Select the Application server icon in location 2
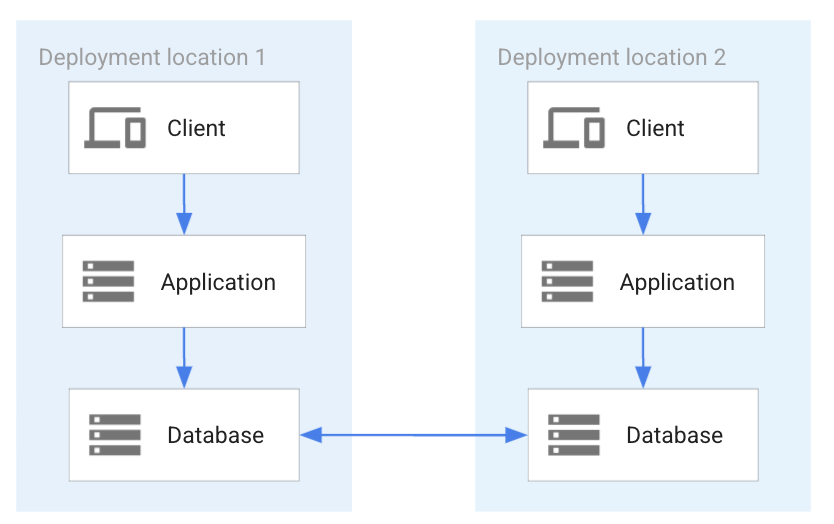This screenshot has height=524, width=834. (567, 282)
